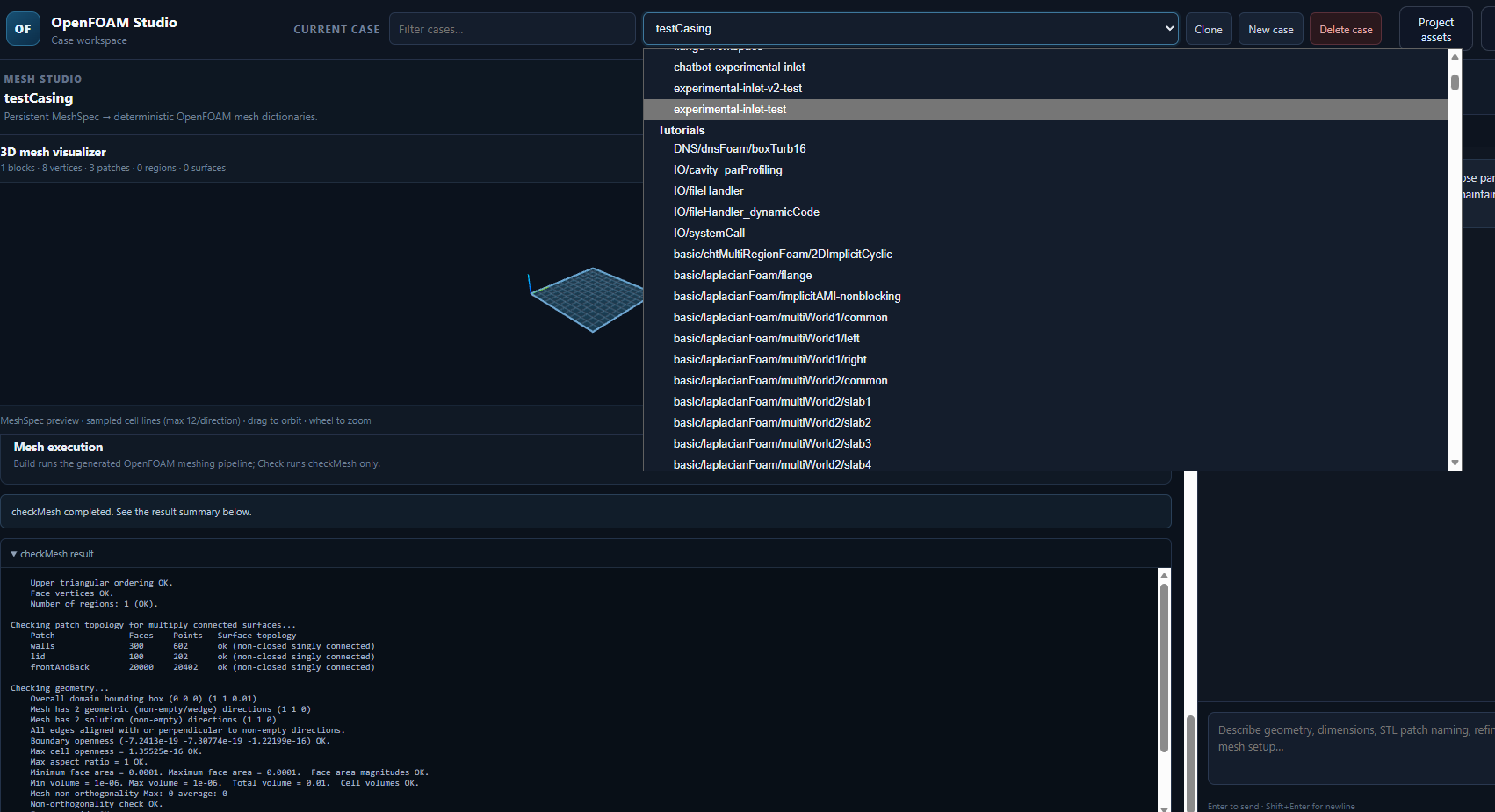The height and width of the screenshot is (812, 1495).
Task: Click the checkMesh output scrollbar thumb
Action: point(1164,668)
